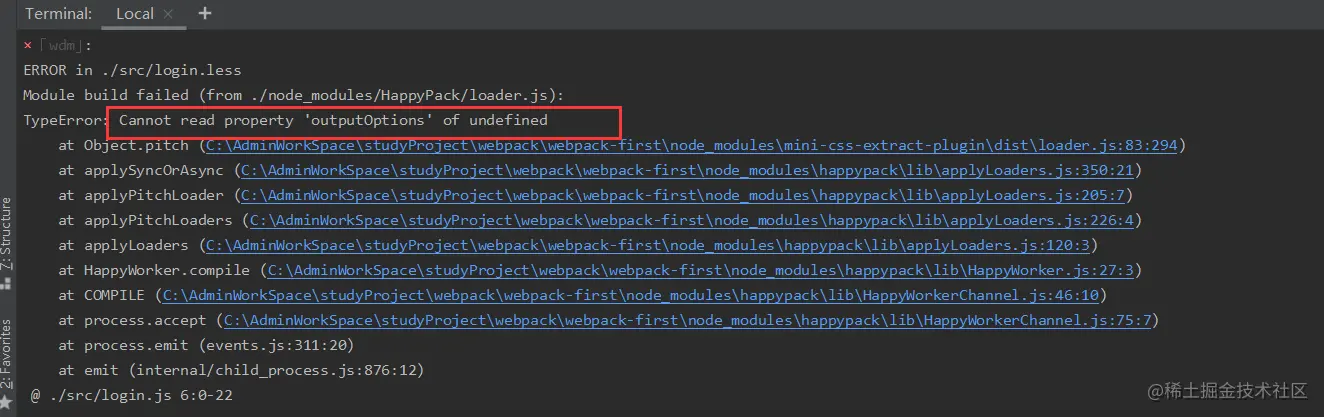This screenshot has width=1324, height=417.
Task: Click 'at emit (internal/child_process.js:876:12)' line
Action: click(x=241, y=371)
